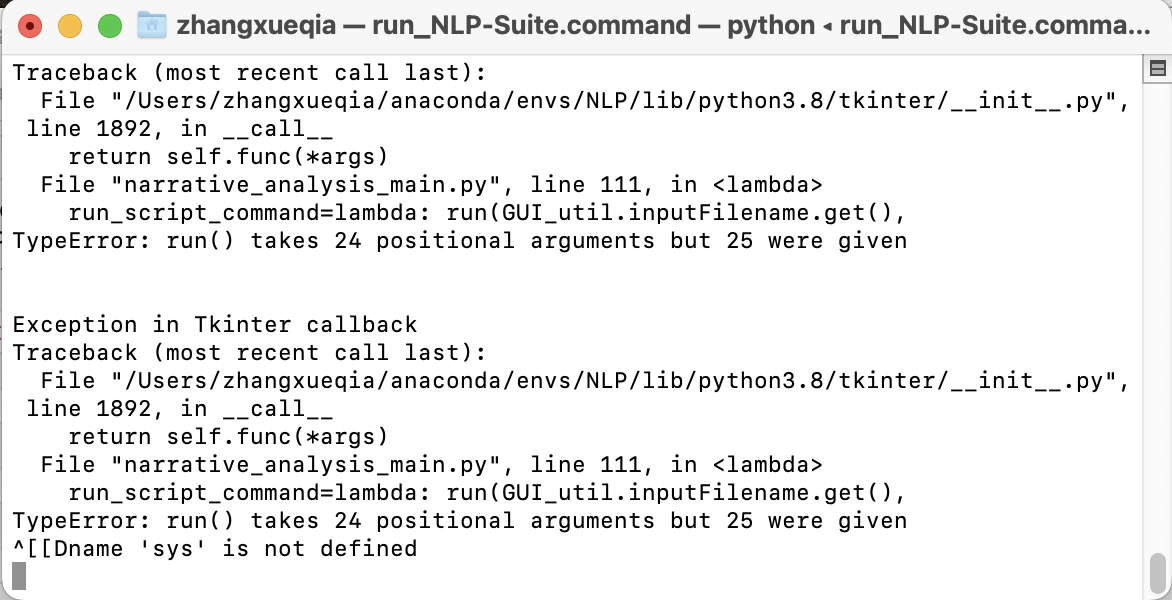Click 'name sys is not defined' line
1172x600 pixels.
coord(214,548)
